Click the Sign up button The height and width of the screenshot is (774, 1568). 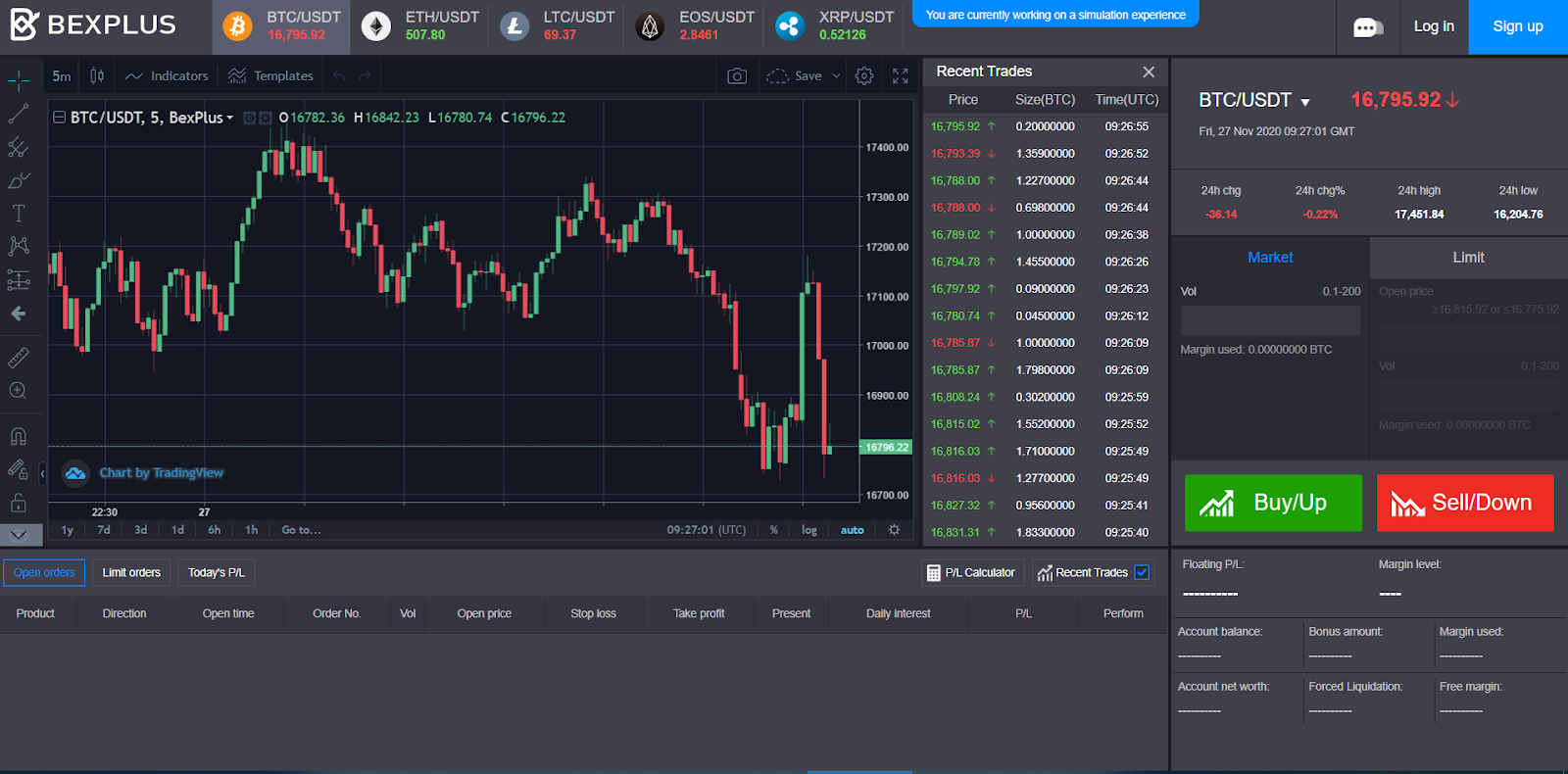tap(1518, 26)
